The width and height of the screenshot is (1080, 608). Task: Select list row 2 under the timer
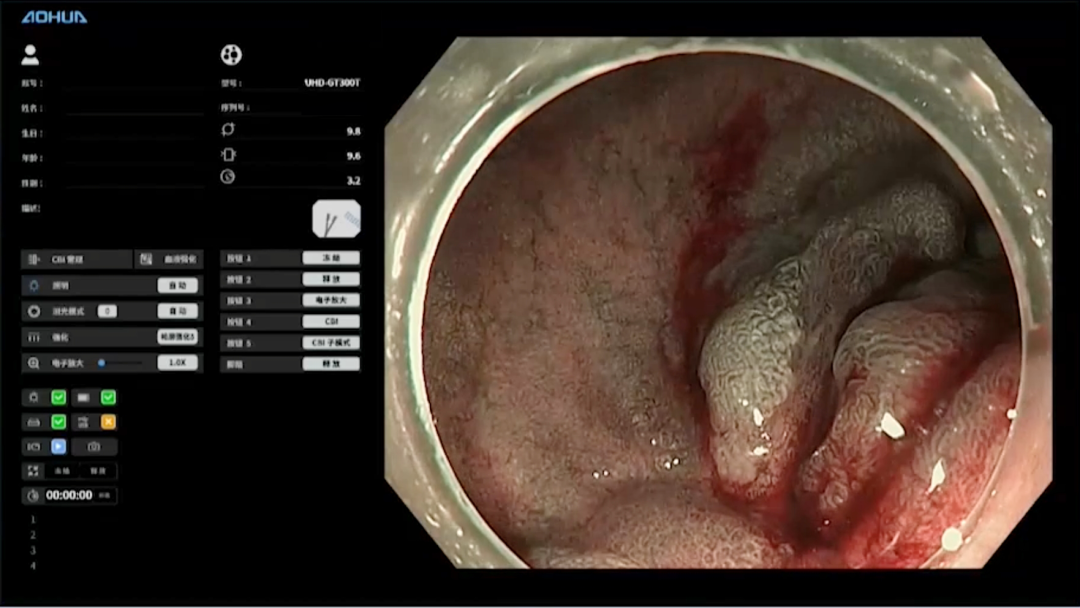32,535
